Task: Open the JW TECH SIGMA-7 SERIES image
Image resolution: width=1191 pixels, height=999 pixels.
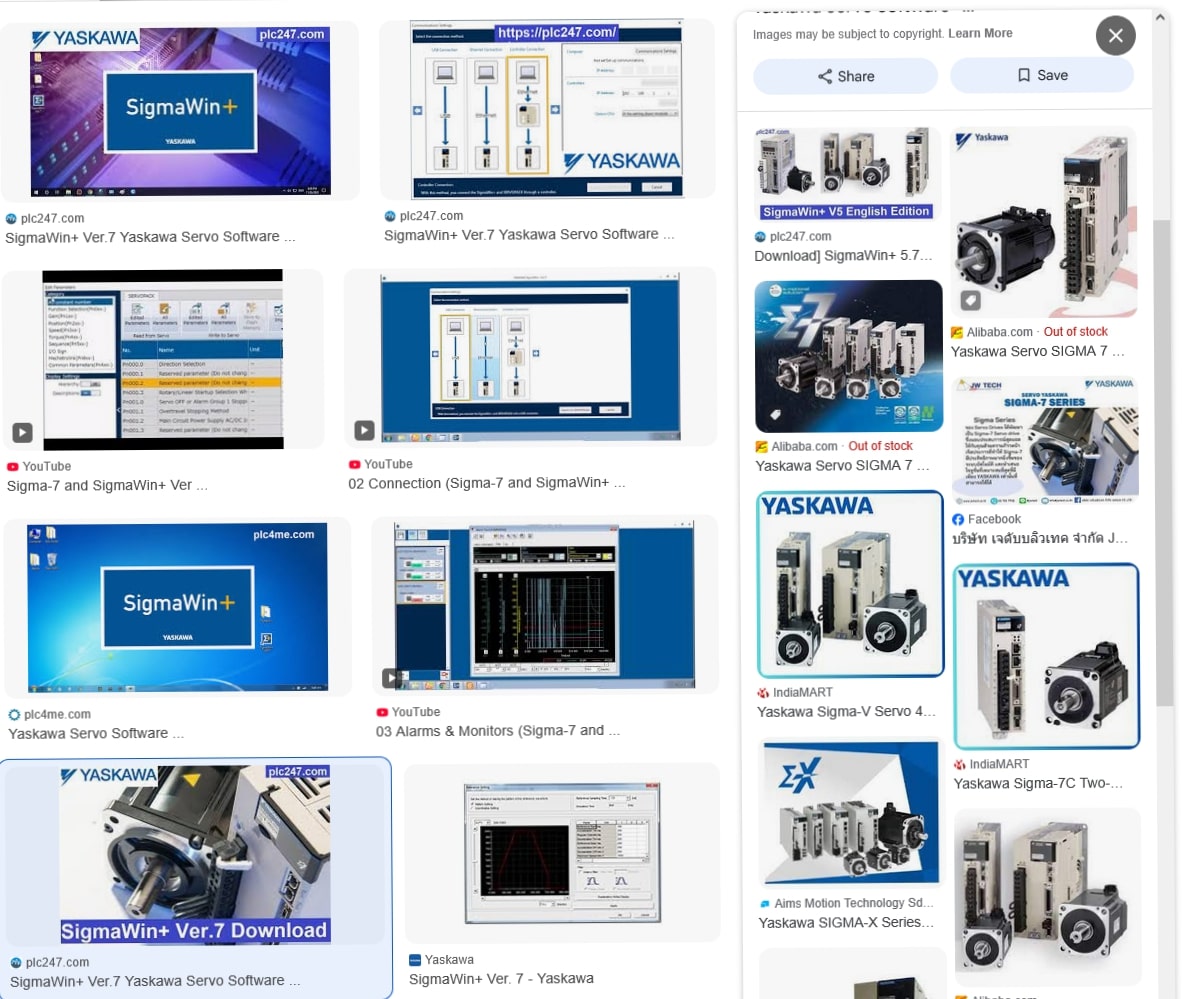Action: (x=1045, y=441)
